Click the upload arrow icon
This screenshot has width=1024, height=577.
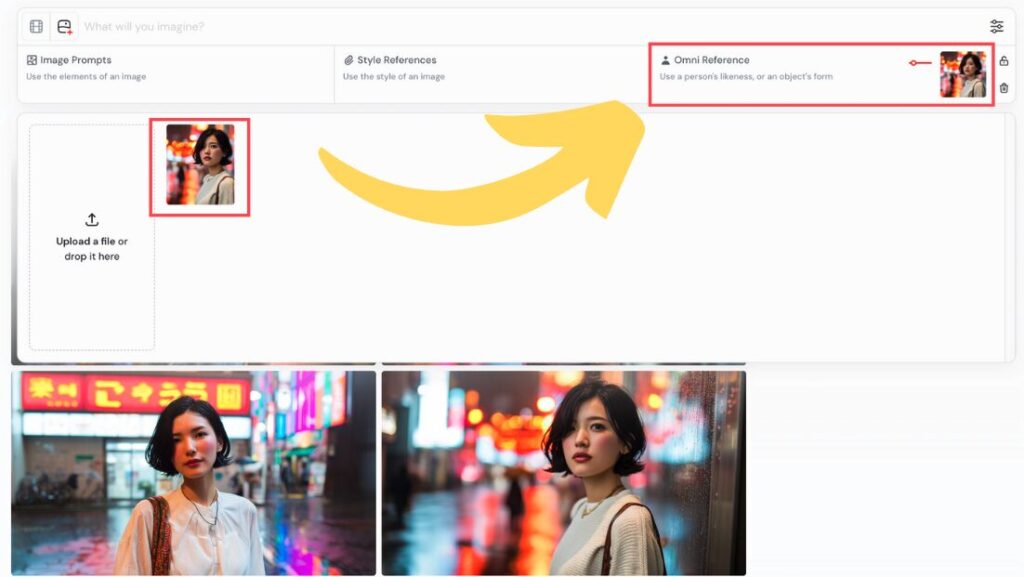(x=92, y=220)
